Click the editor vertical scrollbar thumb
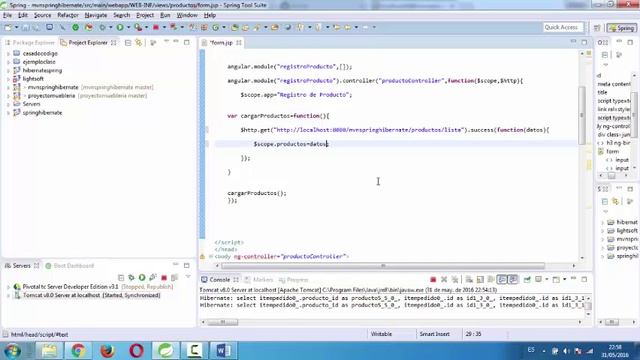640x360 pixels. point(582,115)
